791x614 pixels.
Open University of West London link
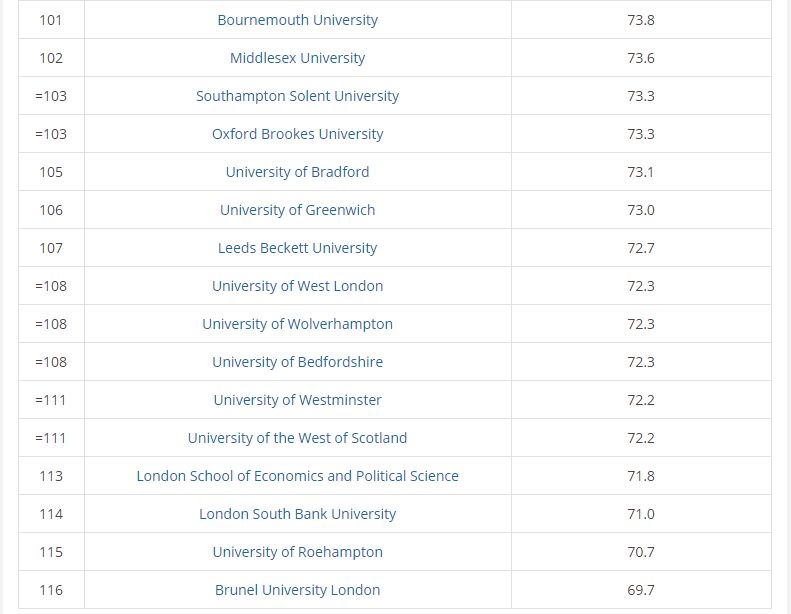coord(297,286)
